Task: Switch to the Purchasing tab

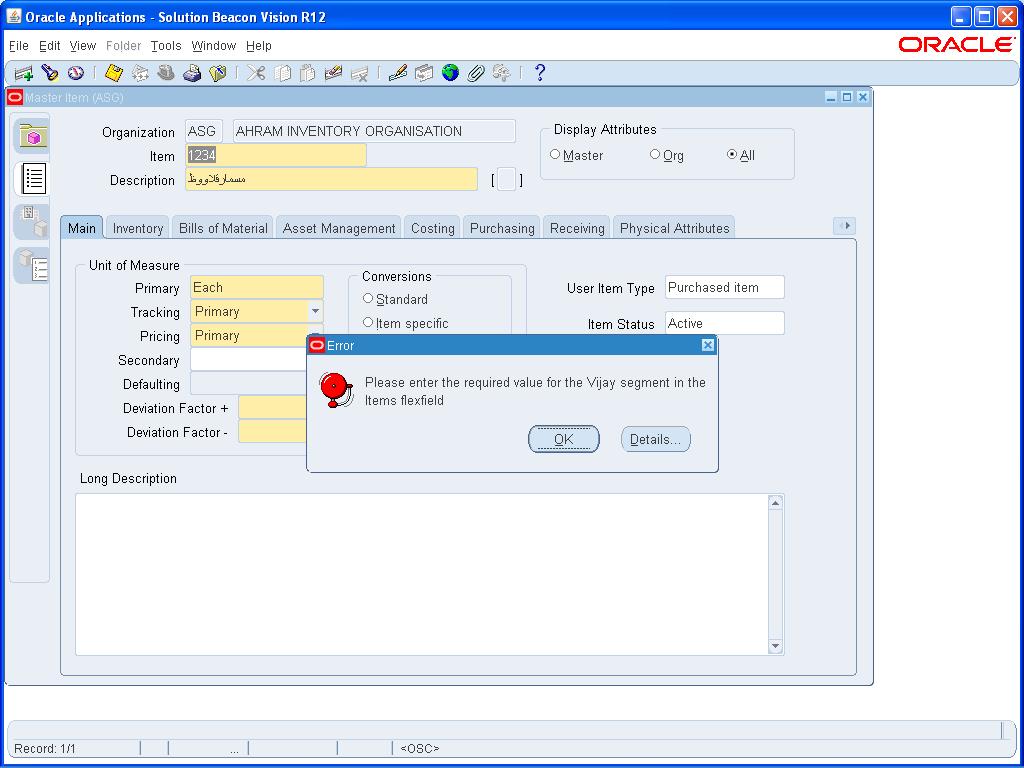Action: tap(502, 228)
